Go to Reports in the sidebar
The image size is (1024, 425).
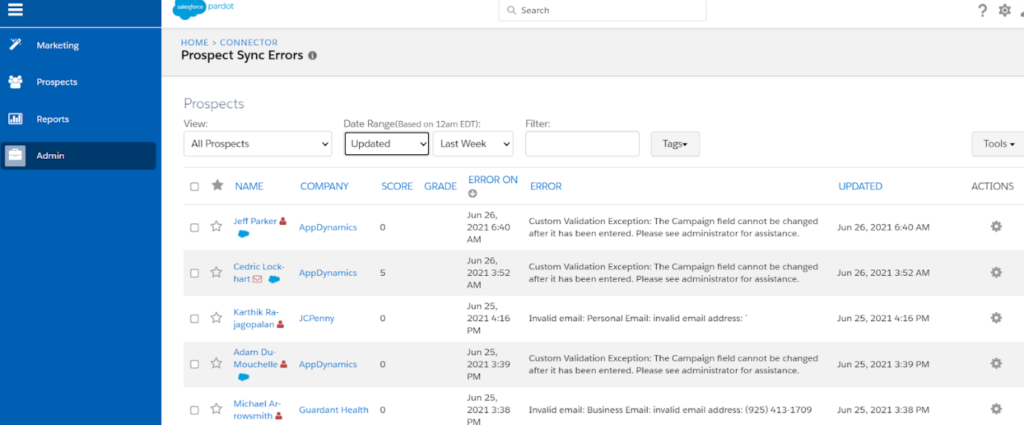53,119
